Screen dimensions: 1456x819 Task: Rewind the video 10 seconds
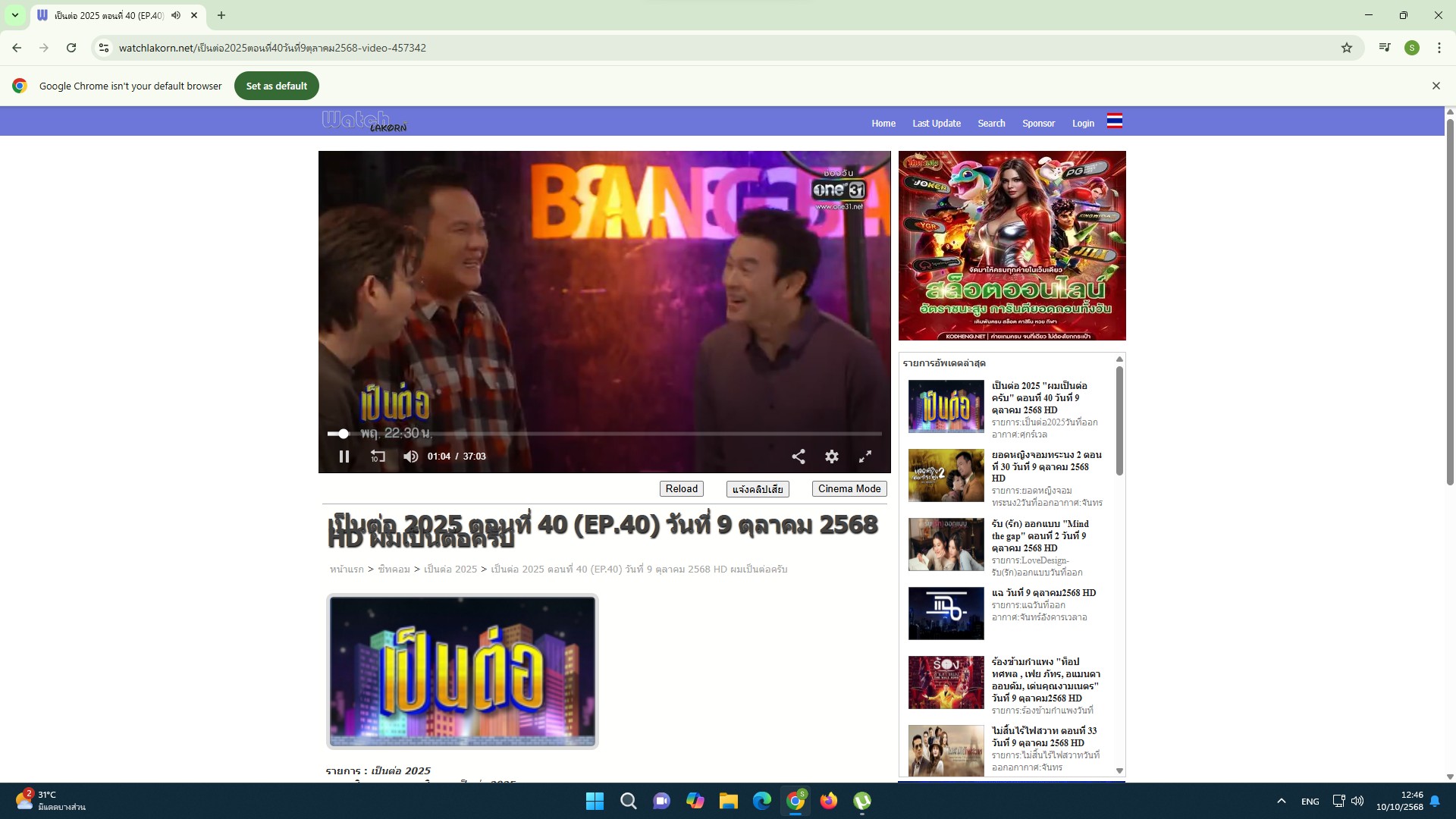pos(378,457)
